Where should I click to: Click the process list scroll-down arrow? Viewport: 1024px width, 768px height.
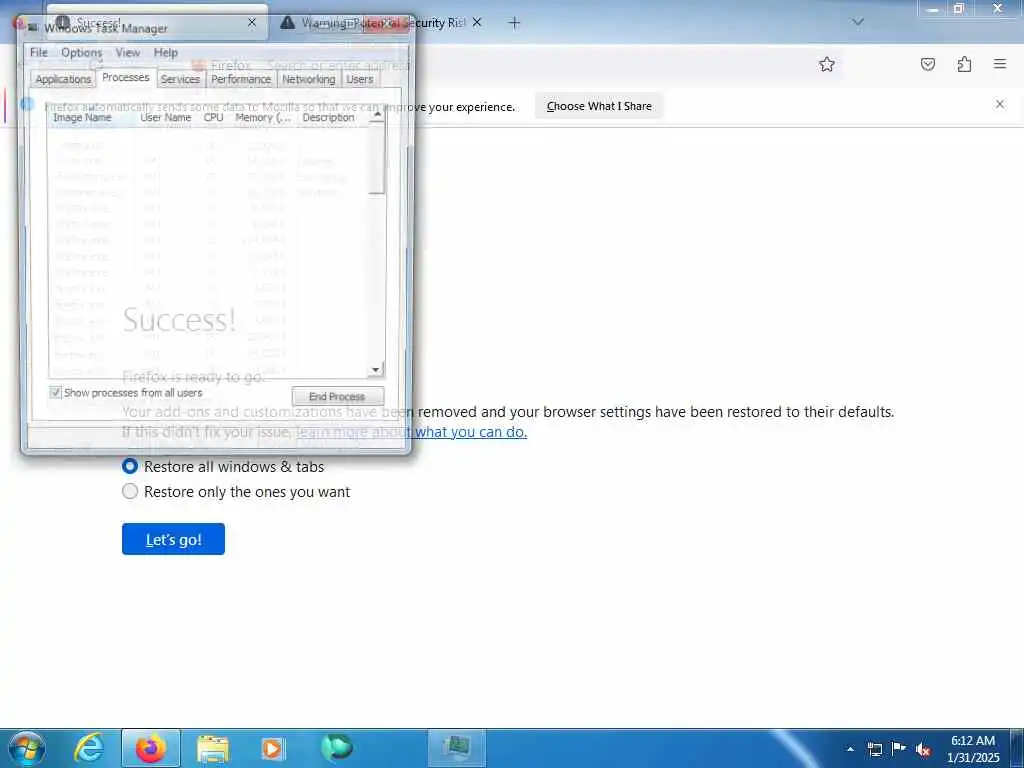pos(376,370)
